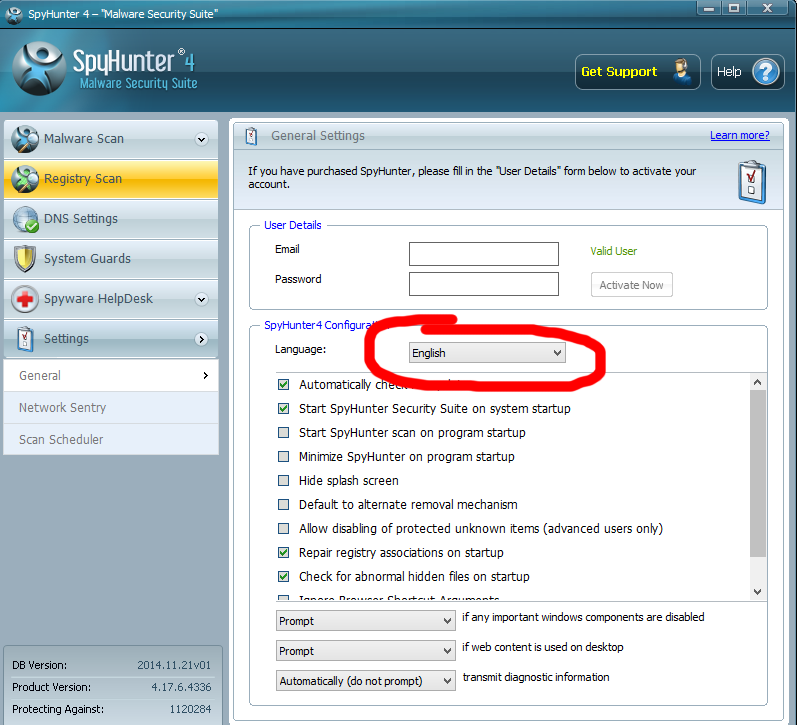Screen dimensions: 797x725
Task: Click the Email input field
Action: (x=483, y=254)
